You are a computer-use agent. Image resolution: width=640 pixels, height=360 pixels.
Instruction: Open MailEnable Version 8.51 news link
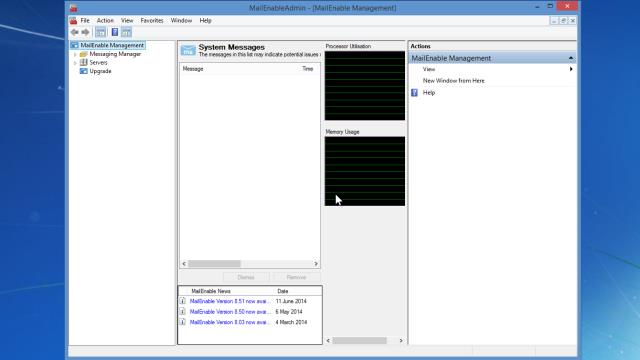coord(230,301)
